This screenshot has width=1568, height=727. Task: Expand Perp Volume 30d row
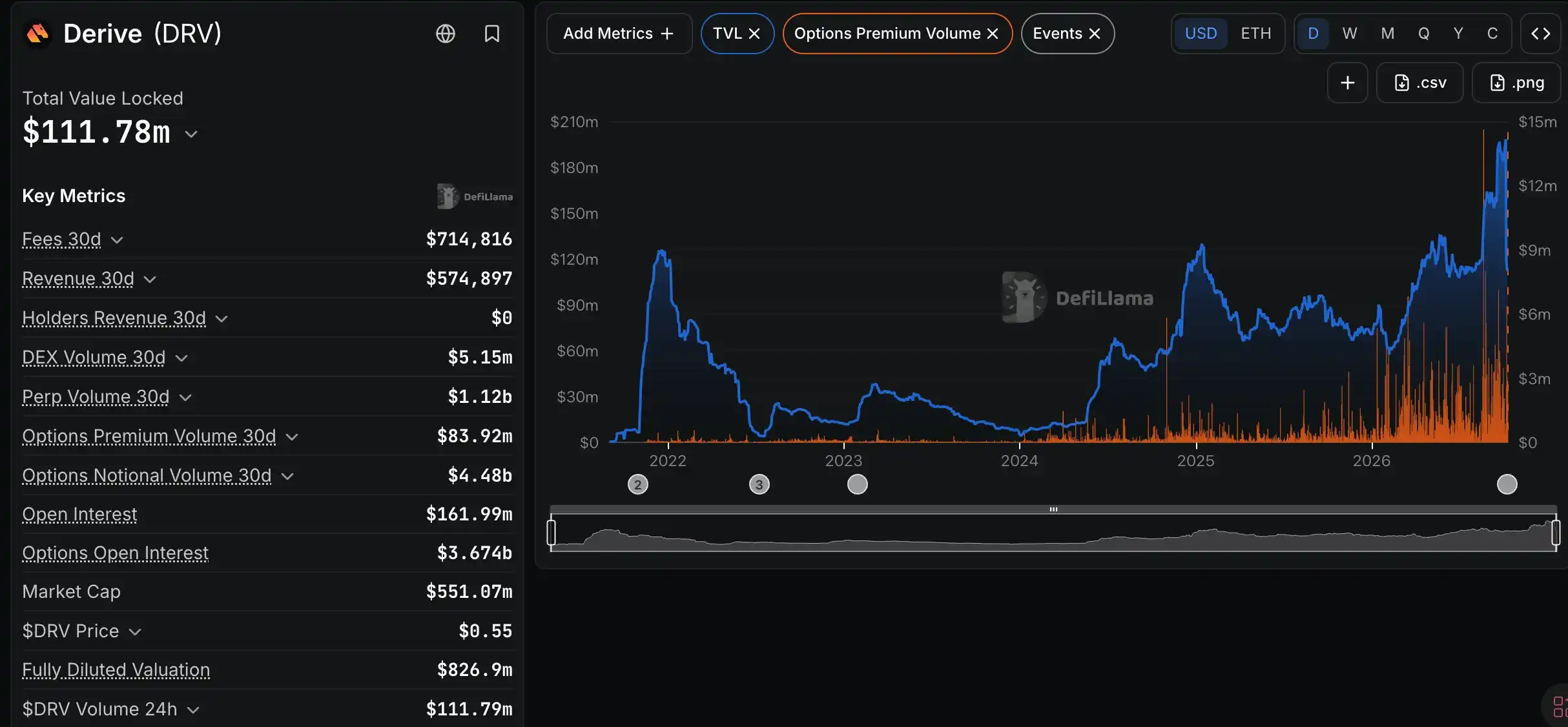[185, 398]
